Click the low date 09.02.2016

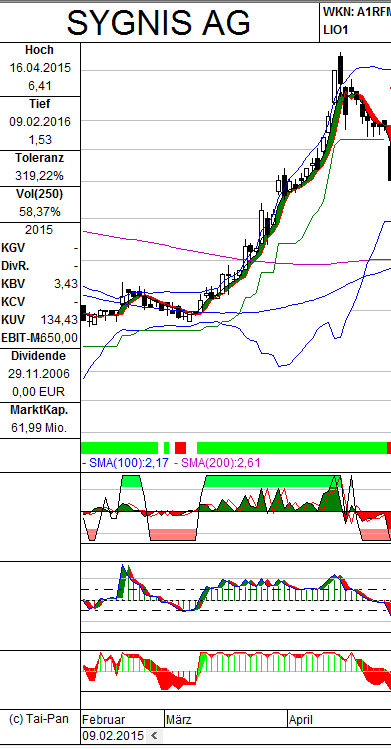40,122
